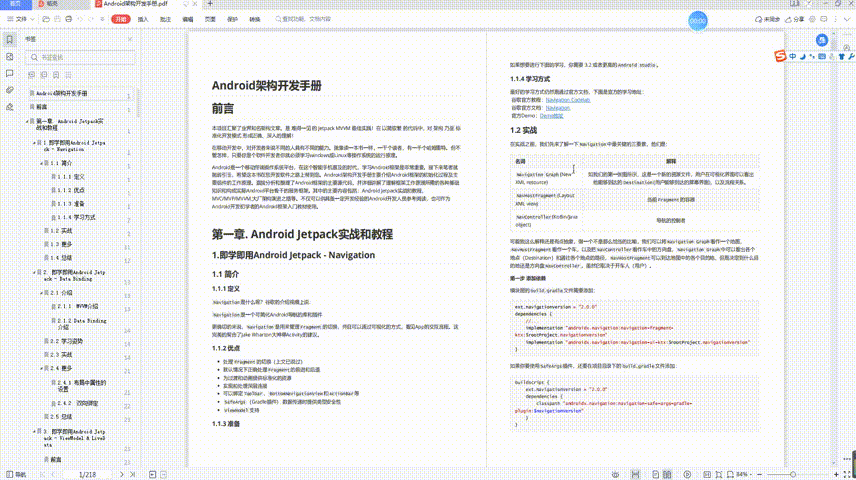Toggle eye-care mode icon in status bar

615,475
